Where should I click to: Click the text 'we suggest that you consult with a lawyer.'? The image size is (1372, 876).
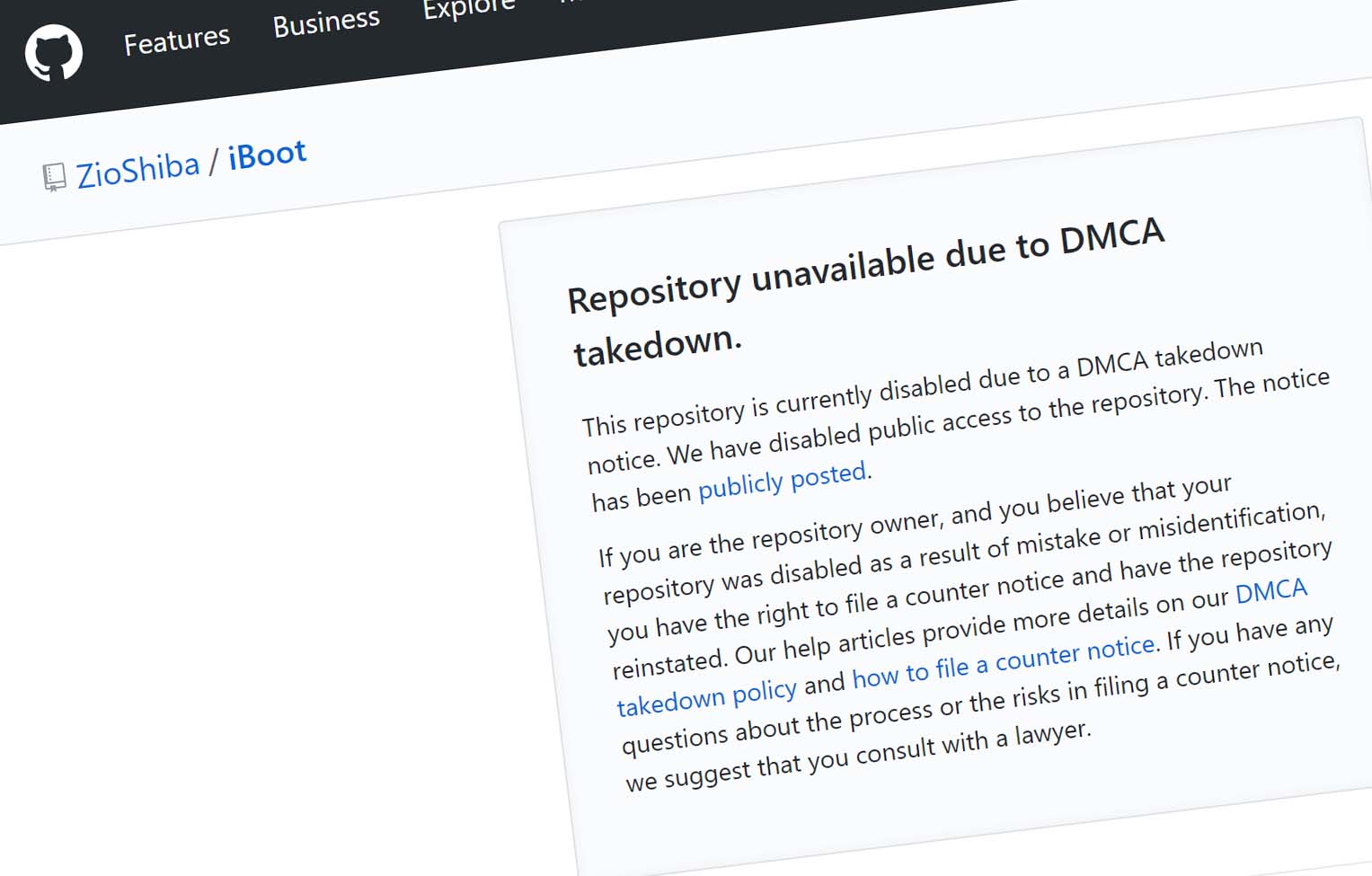pos(859,757)
